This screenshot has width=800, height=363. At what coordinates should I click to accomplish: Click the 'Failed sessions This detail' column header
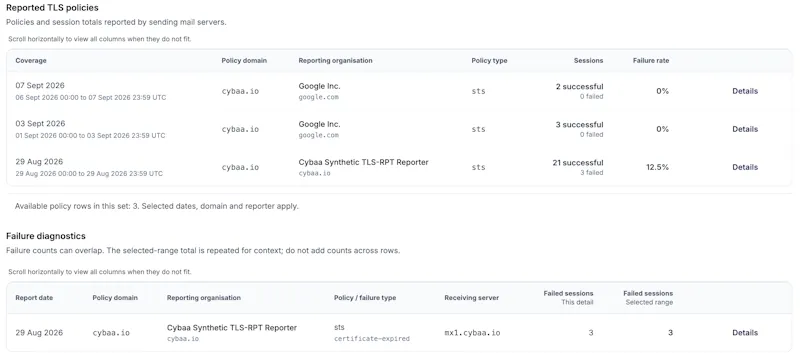click(568, 298)
